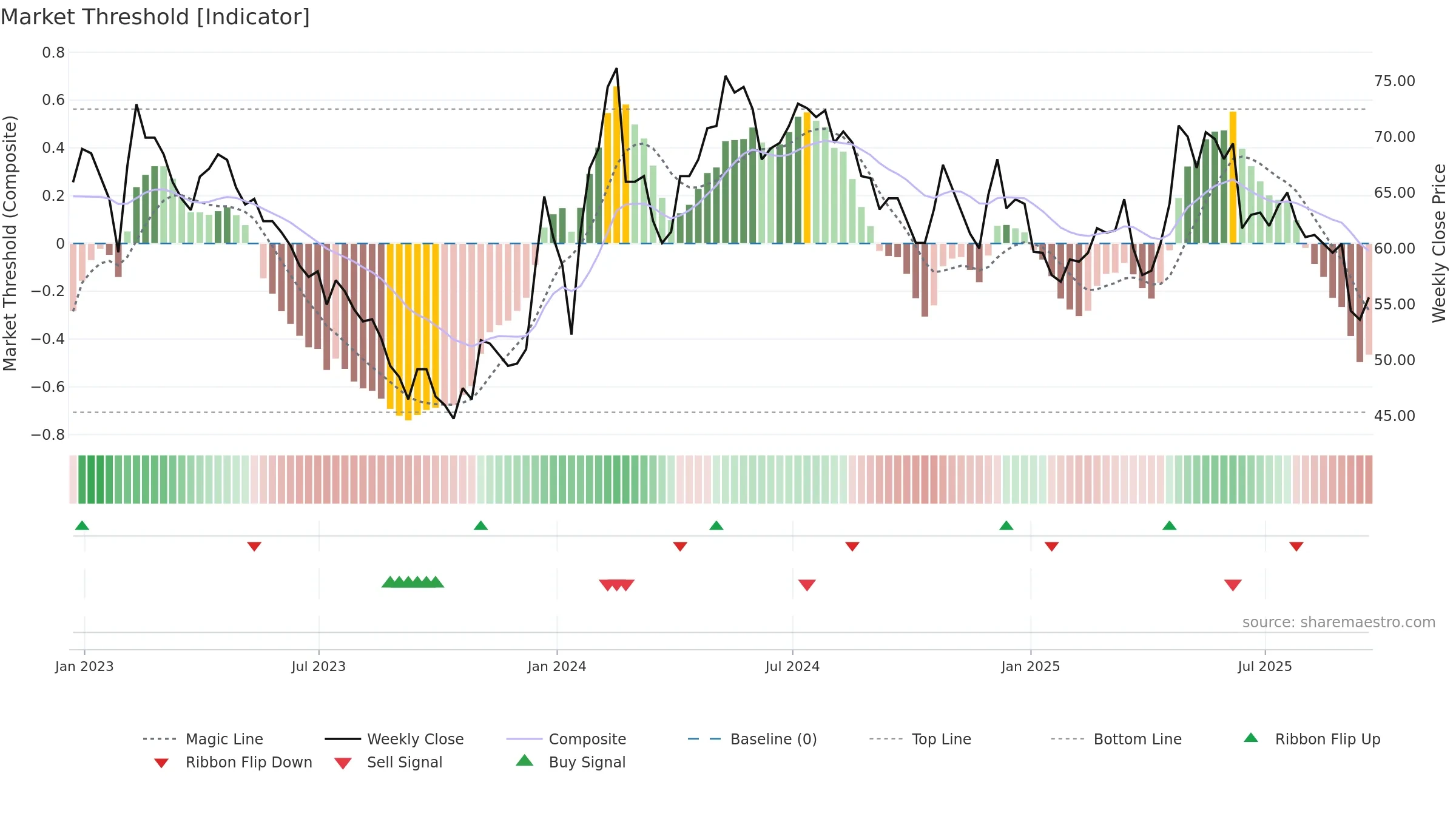Viewport: 1456px width, 819px height.
Task: Toggle the Composite legend entry
Action: [566, 739]
